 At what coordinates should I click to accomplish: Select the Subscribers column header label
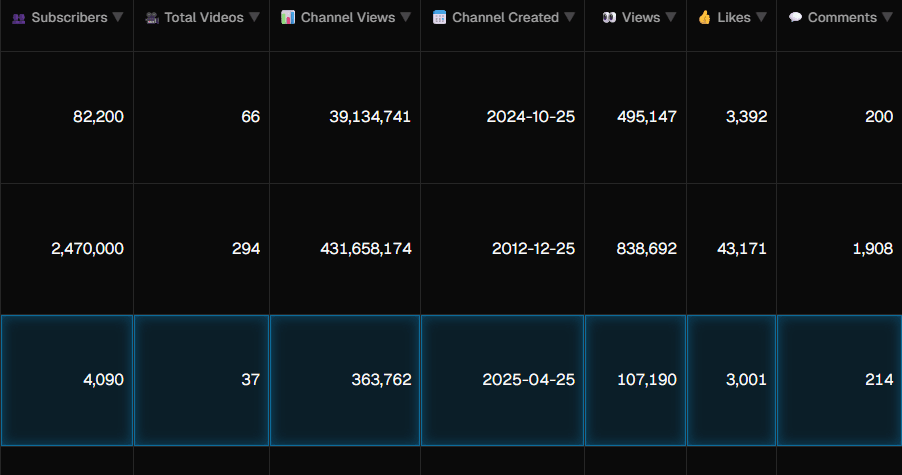[x=70, y=18]
